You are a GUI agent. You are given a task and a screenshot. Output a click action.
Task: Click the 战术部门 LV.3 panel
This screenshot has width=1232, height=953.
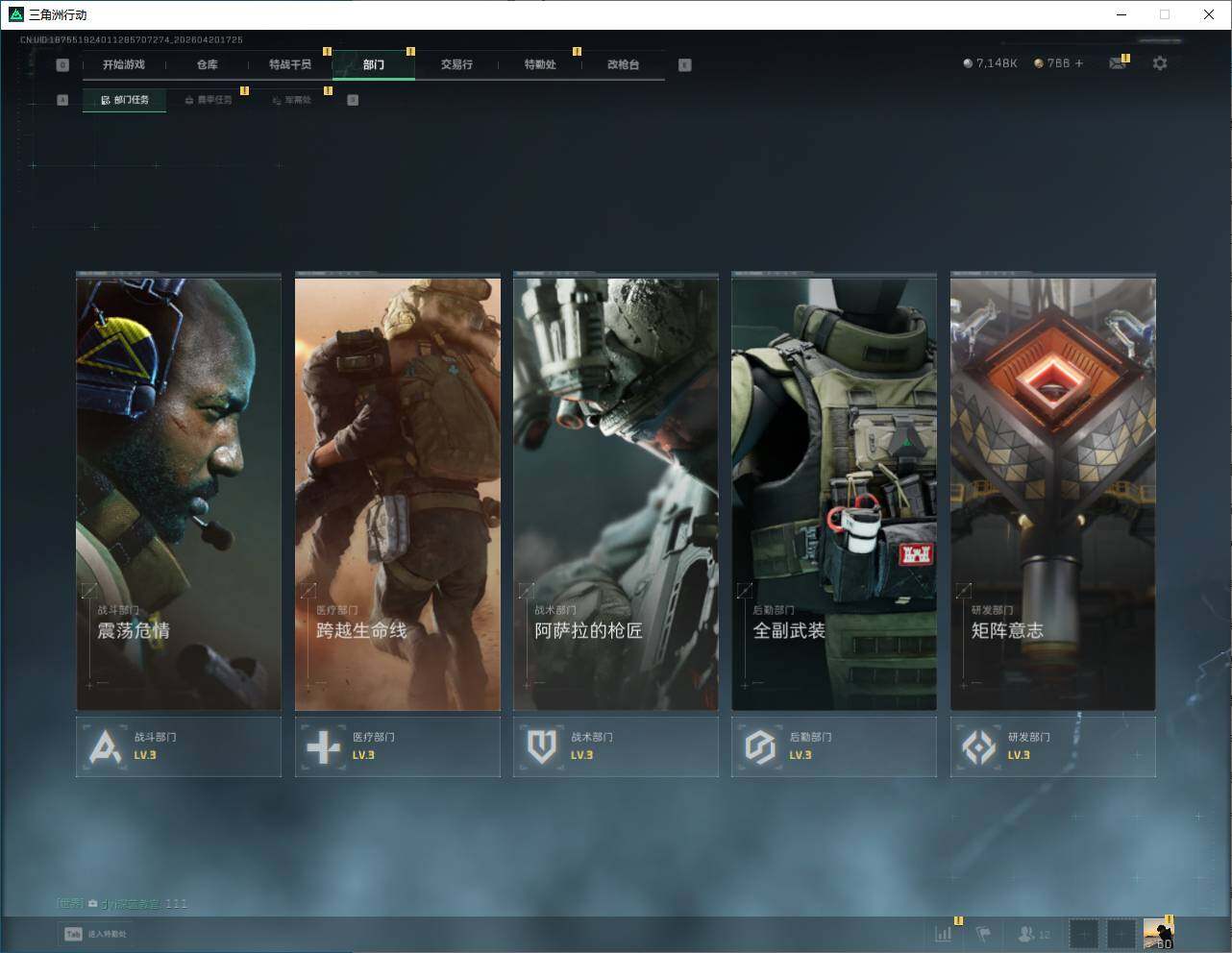pyautogui.click(x=616, y=746)
